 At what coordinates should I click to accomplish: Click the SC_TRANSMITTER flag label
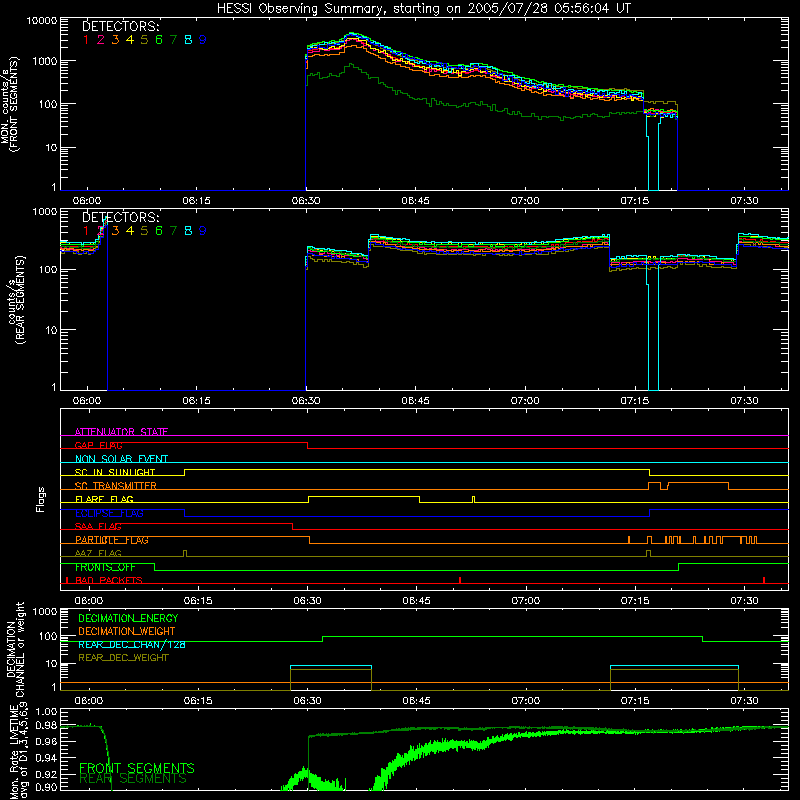coord(115,486)
